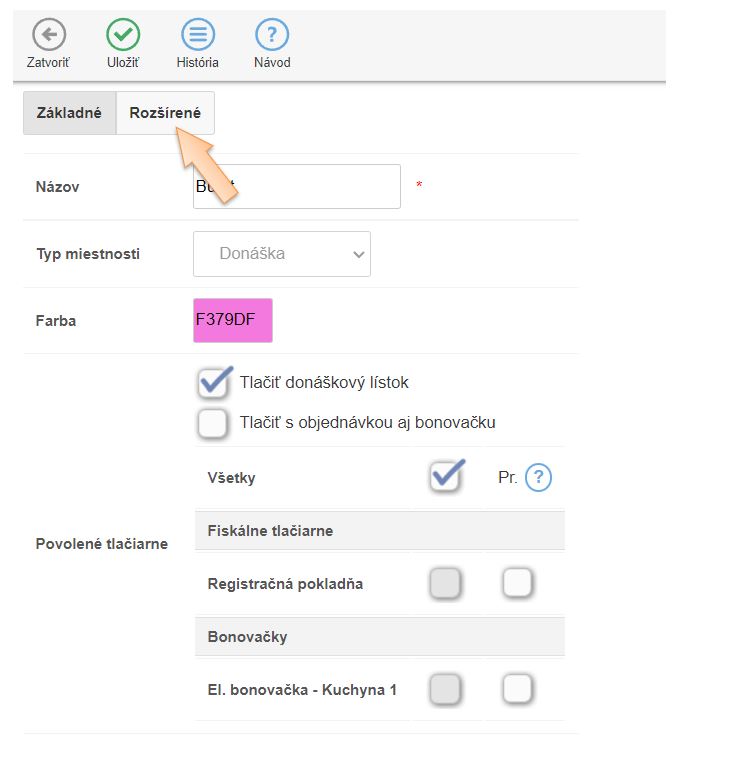
Task: Click the Uložiť checkmark icon
Action: (x=123, y=35)
